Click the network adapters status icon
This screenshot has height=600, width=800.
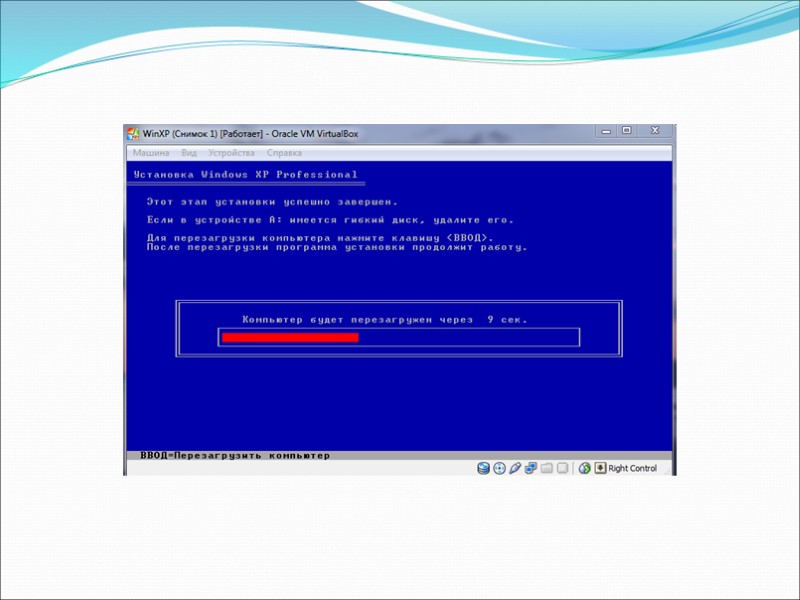[531, 468]
